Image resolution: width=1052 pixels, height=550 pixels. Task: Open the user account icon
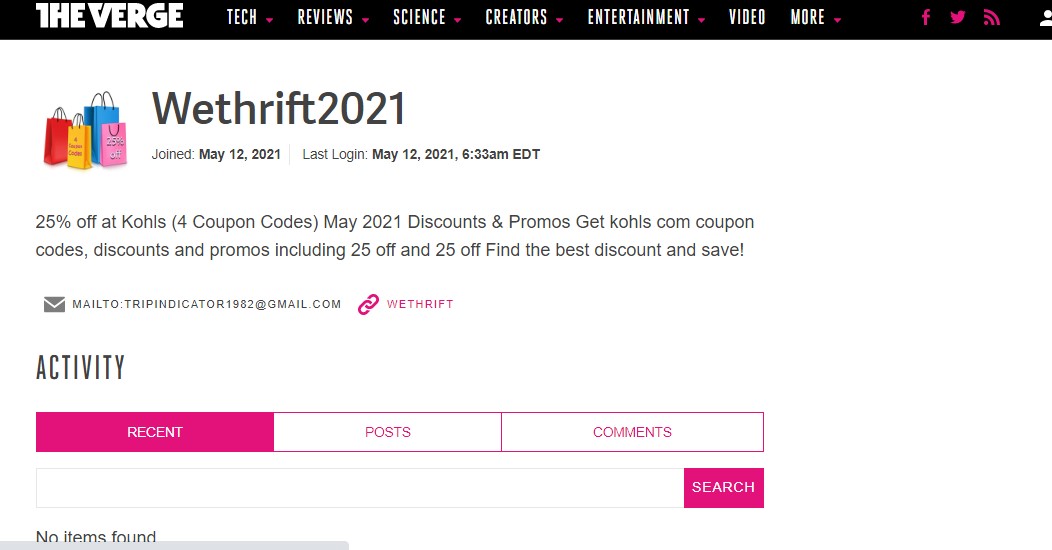(1044, 17)
